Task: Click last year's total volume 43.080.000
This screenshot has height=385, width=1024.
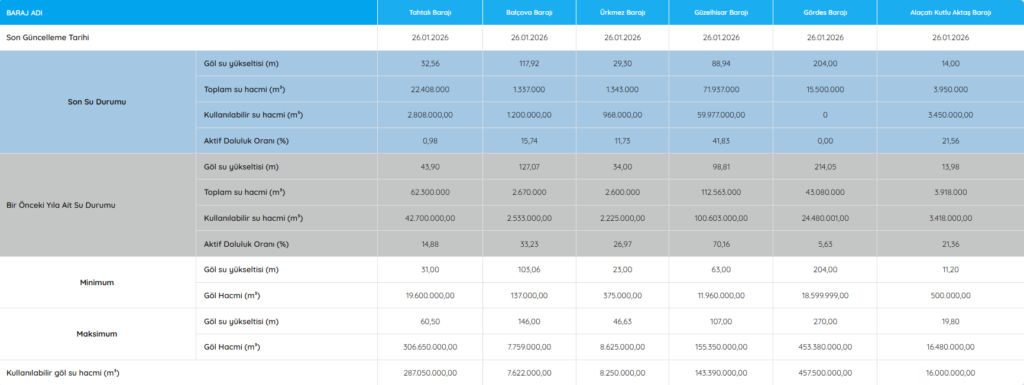Action: click(x=825, y=192)
